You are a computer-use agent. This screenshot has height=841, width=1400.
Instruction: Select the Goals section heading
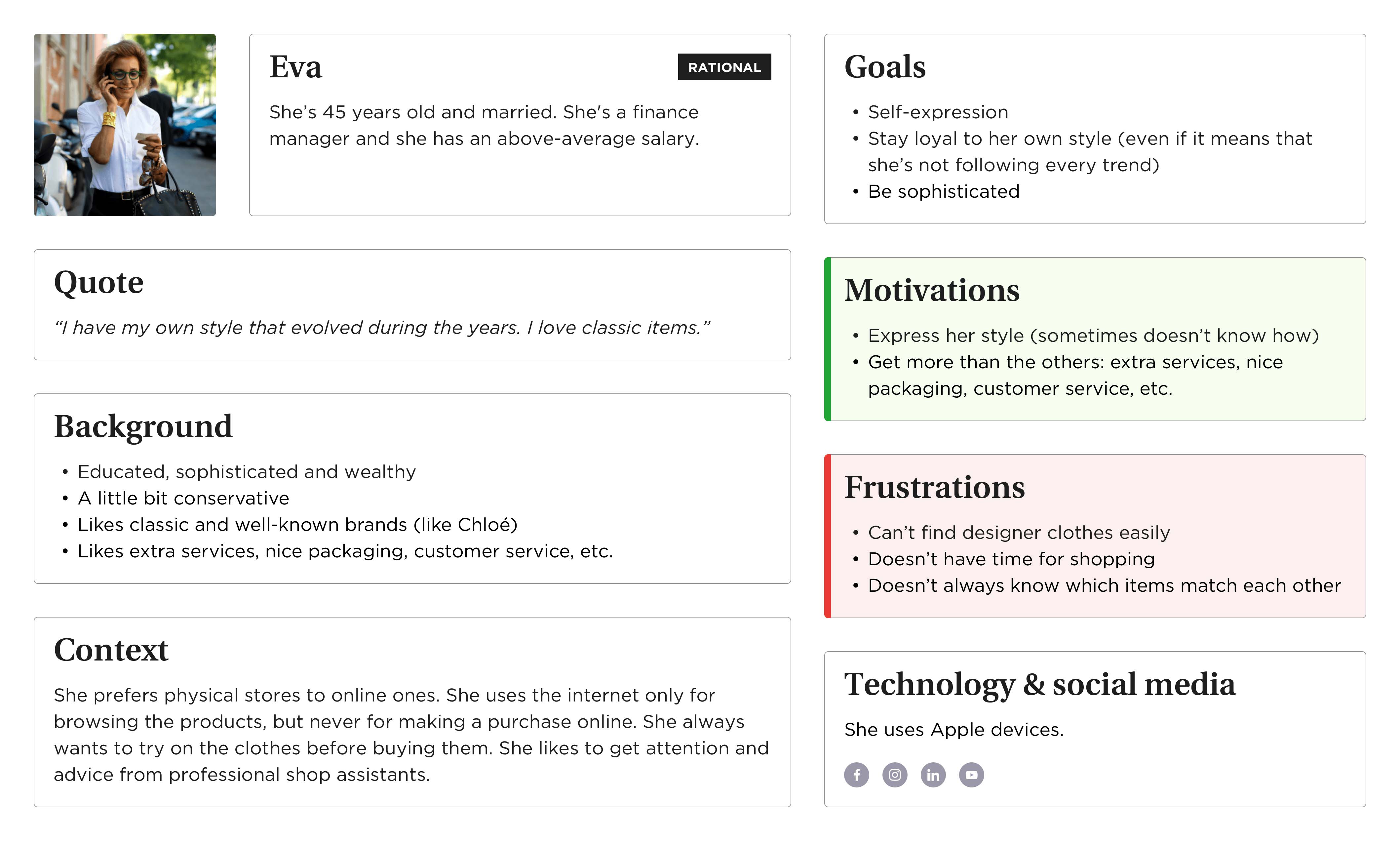pos(884,67)
